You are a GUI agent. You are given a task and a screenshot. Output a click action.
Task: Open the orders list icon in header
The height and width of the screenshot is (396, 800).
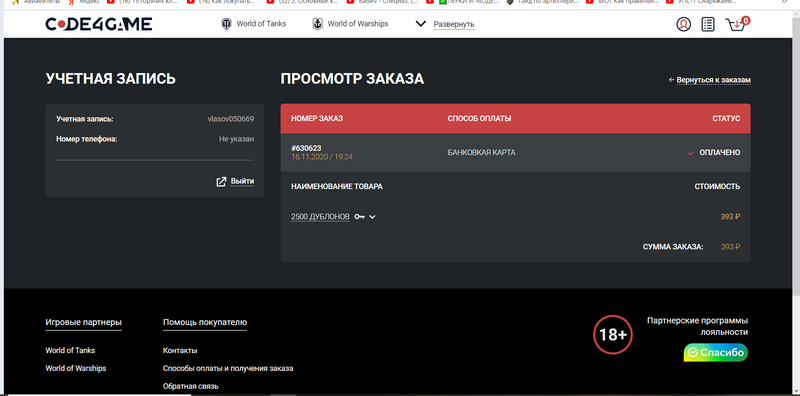click(x=708, y=24)
